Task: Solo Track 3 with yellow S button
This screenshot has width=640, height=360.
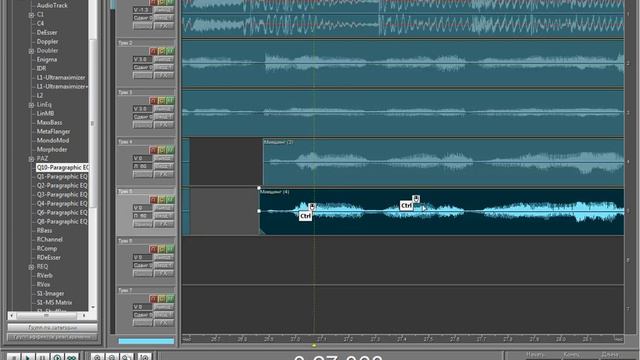Action: [x=162, y=100]
